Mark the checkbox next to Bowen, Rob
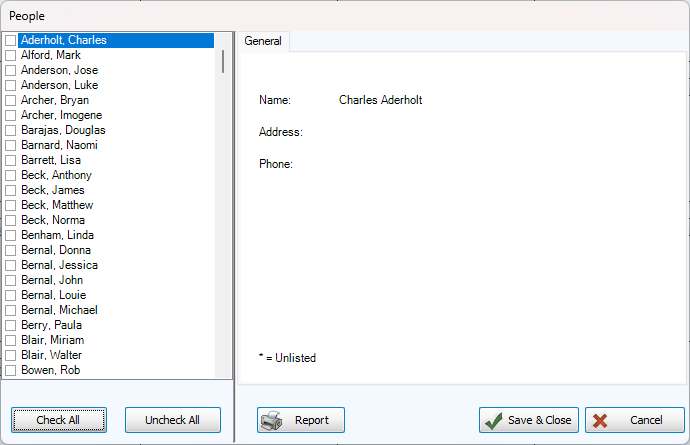This screenshot has height=445, width=690. point(10,371)
